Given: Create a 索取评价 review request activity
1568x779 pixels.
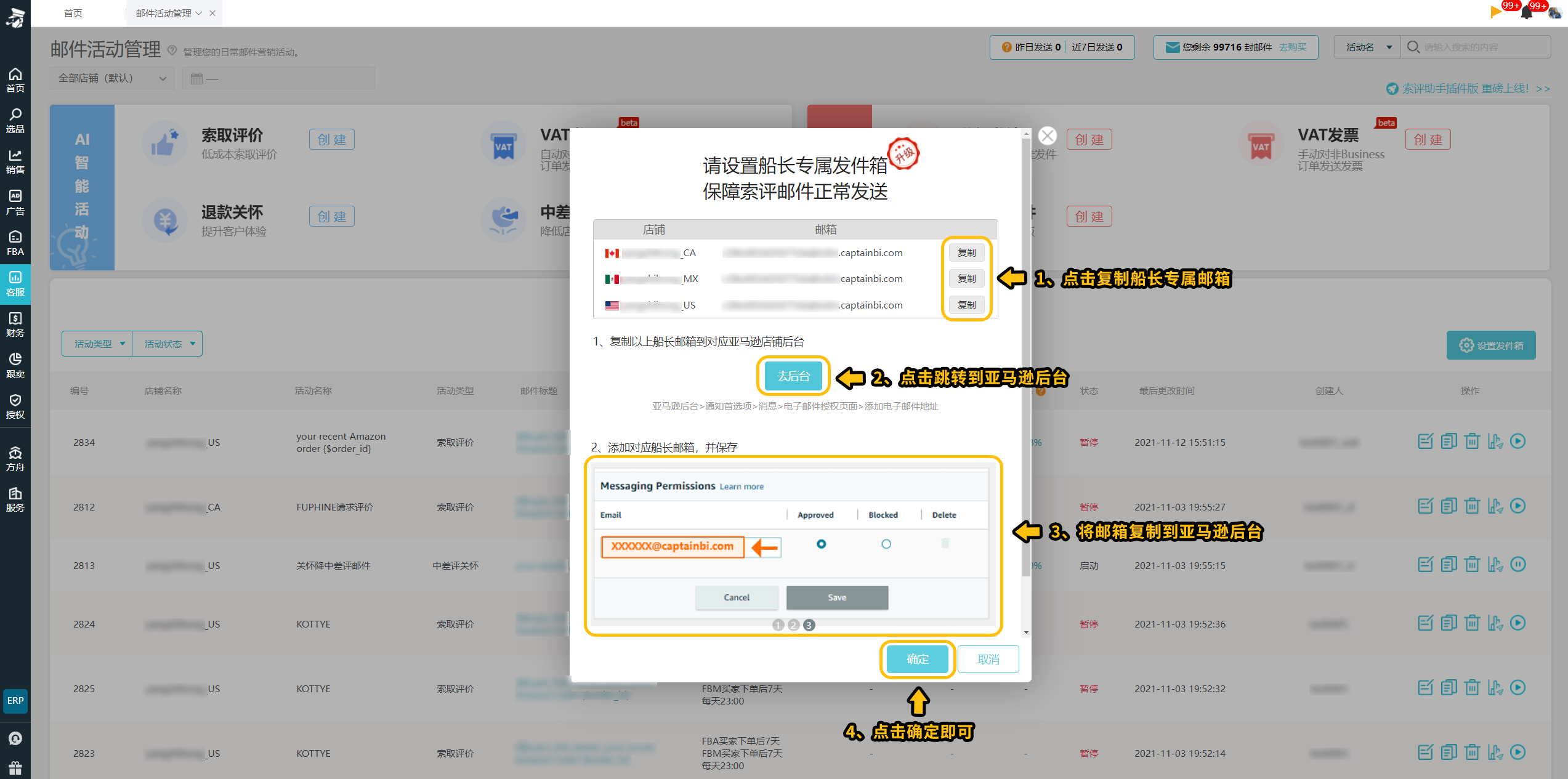Looking at the screenshot, I should (x=332, y=139).
